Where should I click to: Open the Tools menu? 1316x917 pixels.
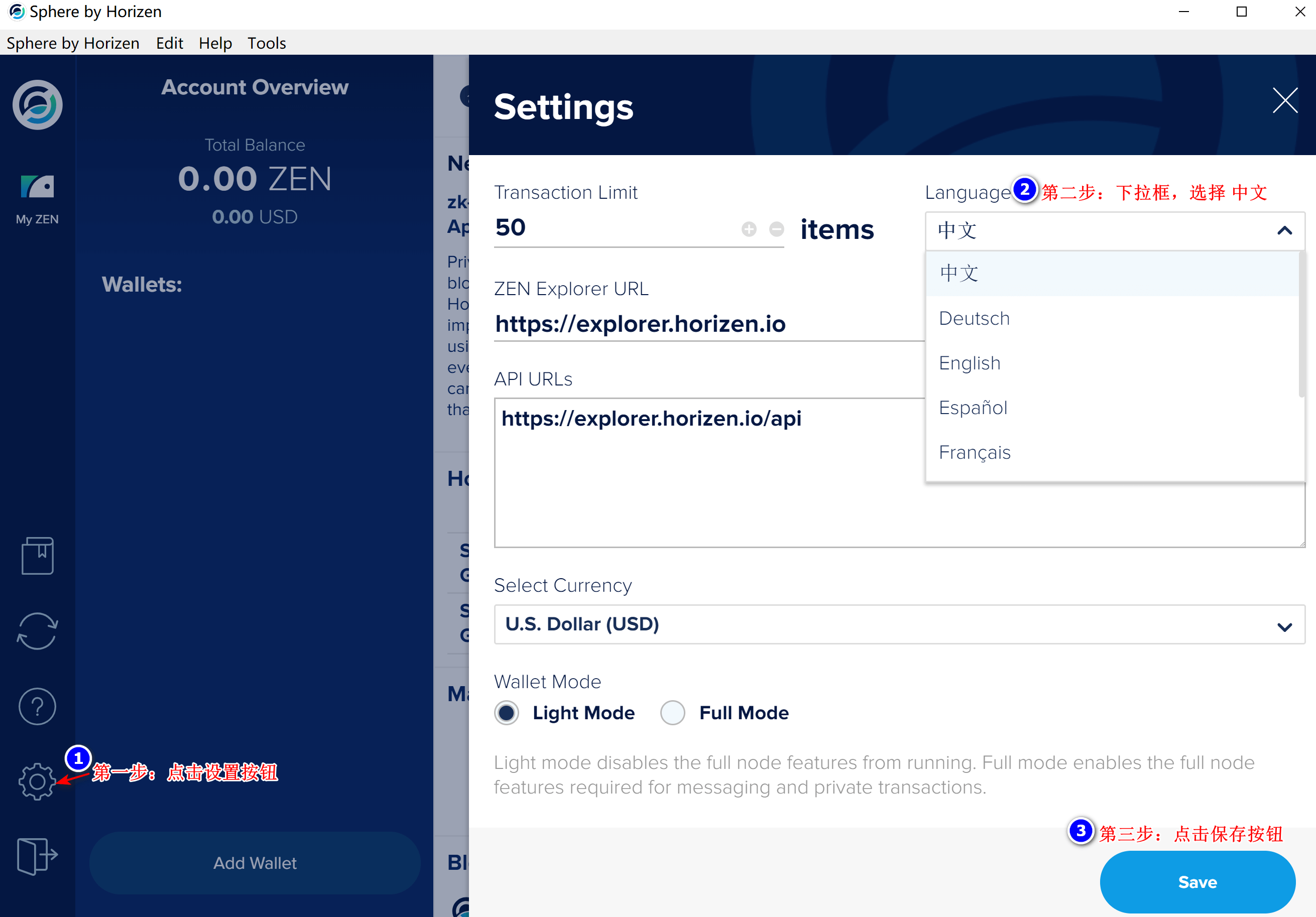coord(267,43)
